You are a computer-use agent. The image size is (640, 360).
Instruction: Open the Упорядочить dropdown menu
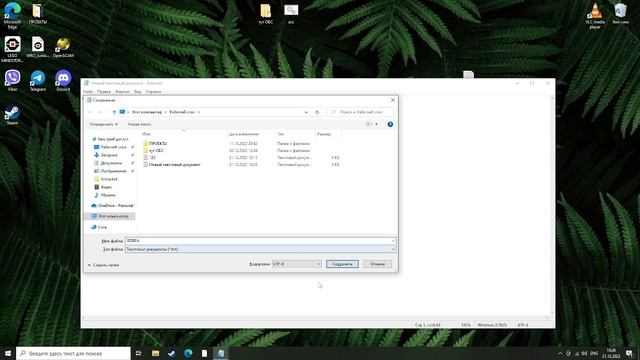coord(103,124)
